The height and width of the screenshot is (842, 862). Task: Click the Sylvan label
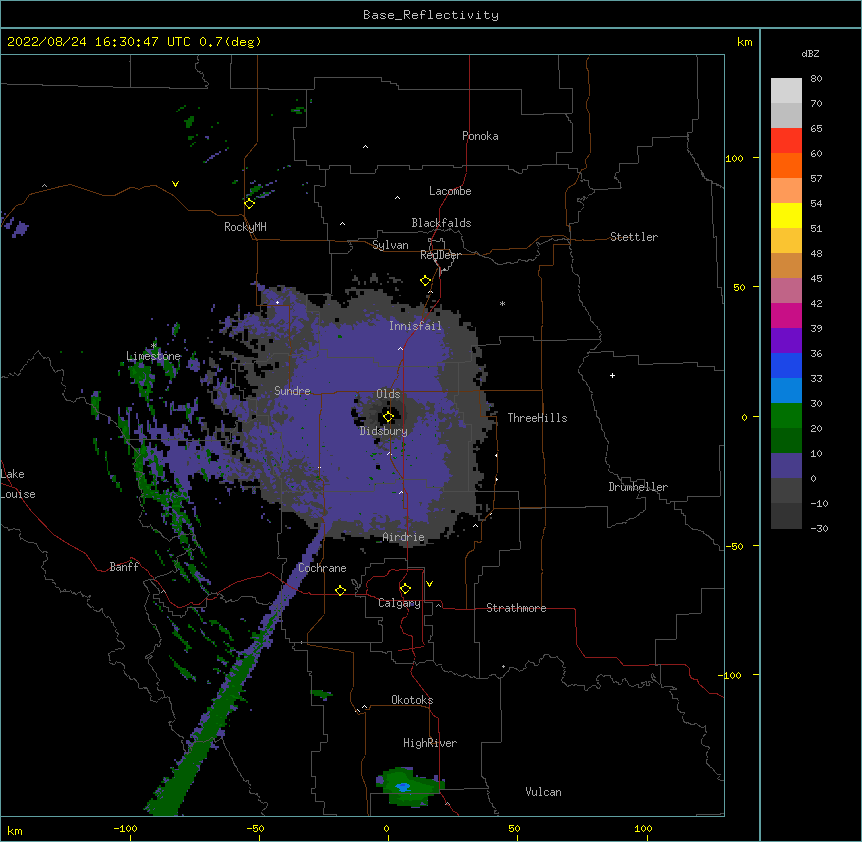point(390,245)
